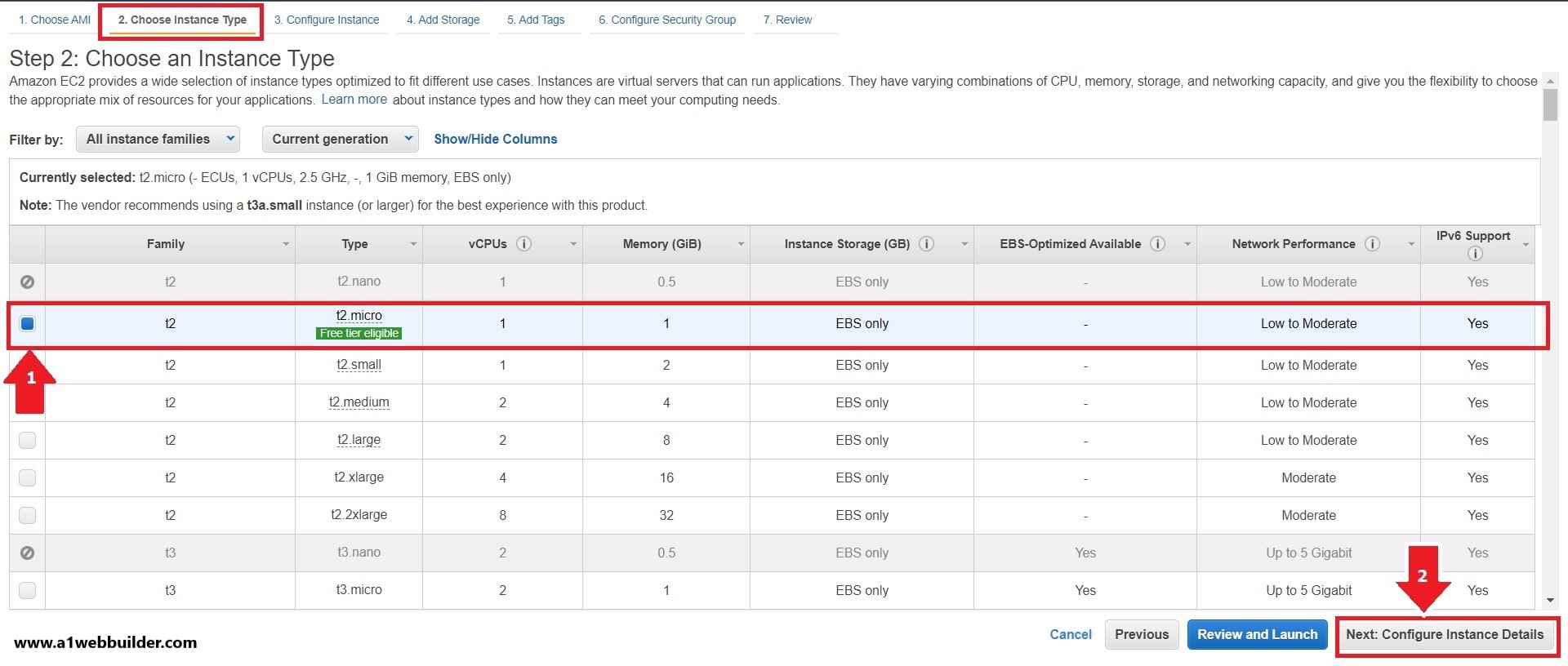Click the t2.small type link

click(359, 365)
